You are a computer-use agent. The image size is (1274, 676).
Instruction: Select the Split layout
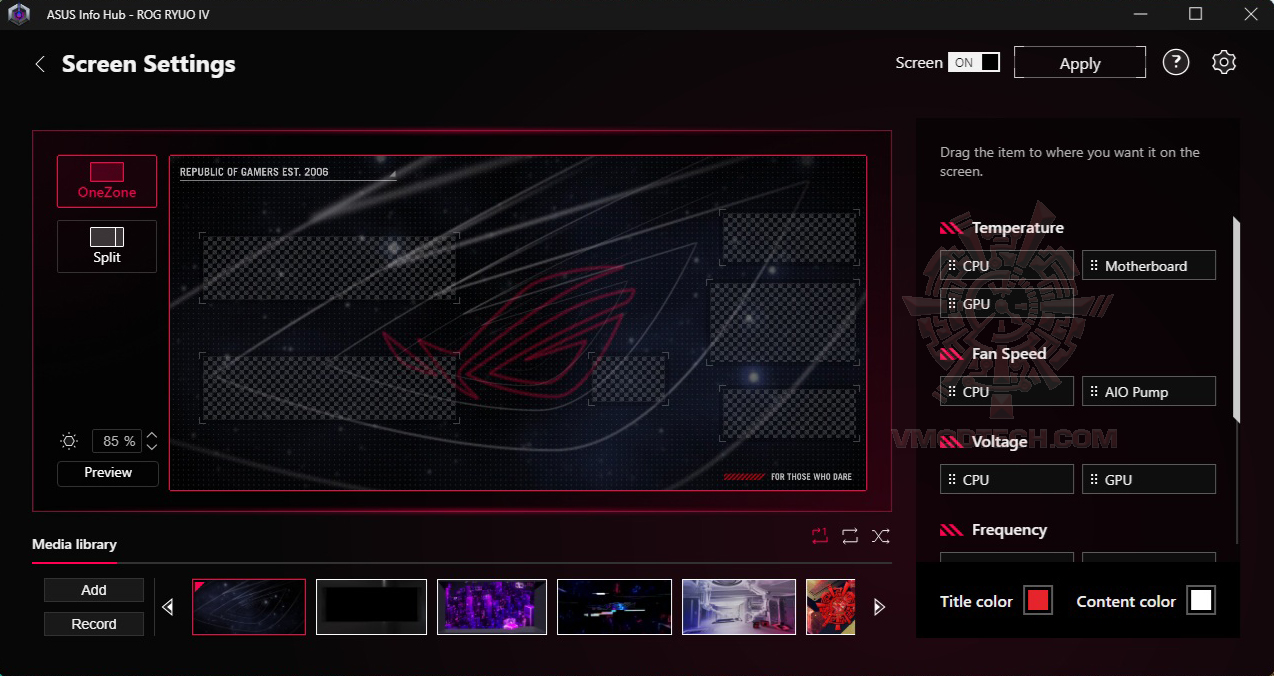107,246
